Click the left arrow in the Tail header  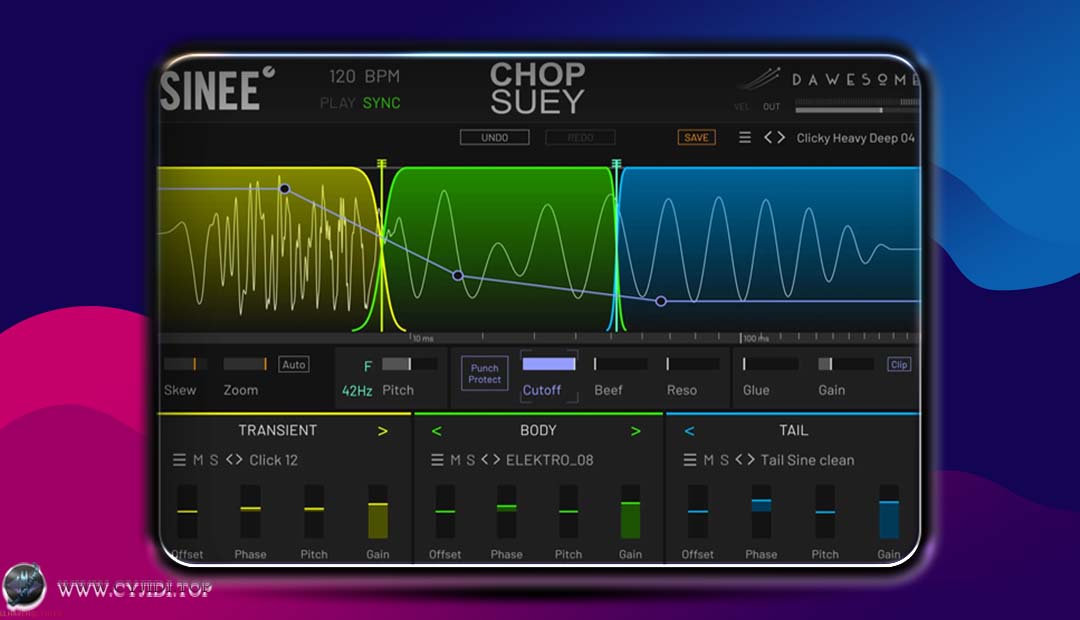[x=689, y=431]
